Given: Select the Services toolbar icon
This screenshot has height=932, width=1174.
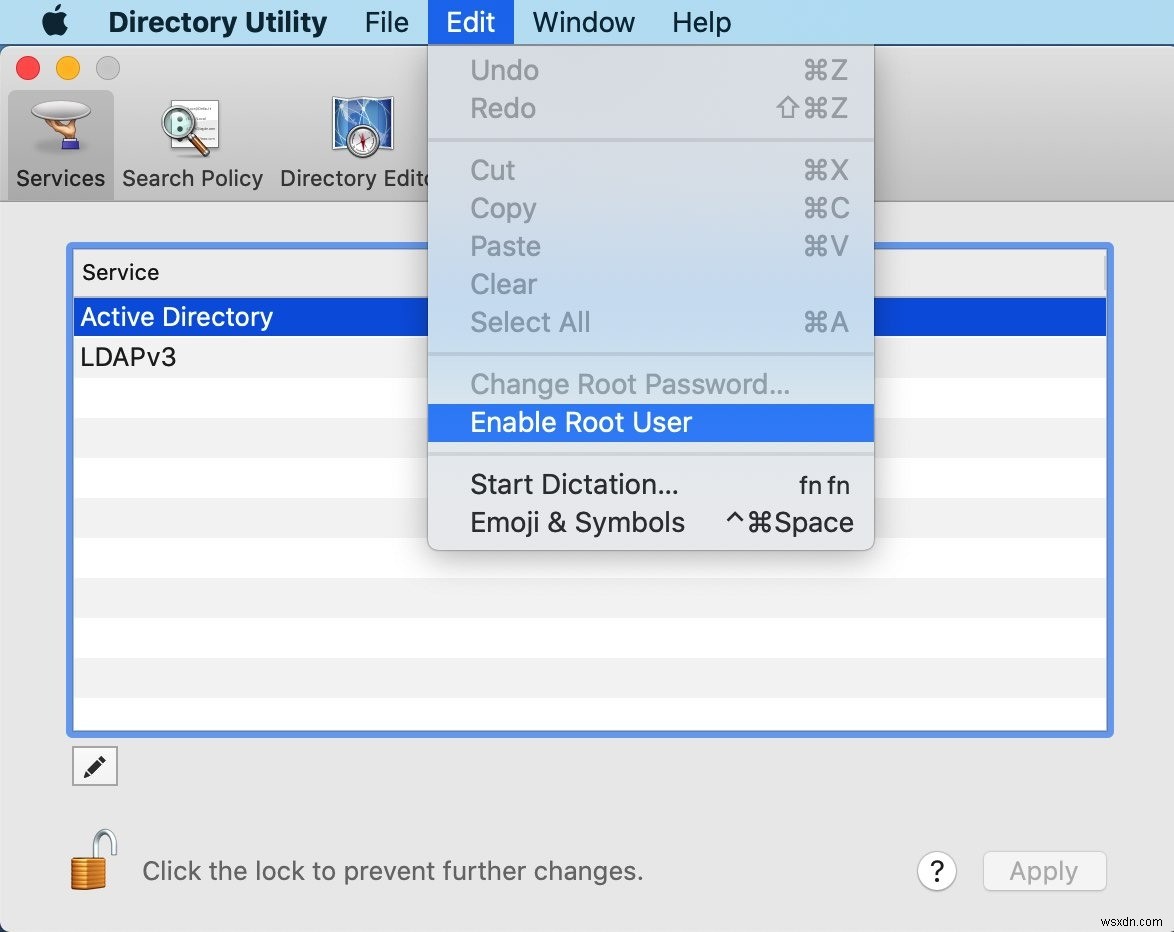Looking at the screenshot, I should coord(59,145).
